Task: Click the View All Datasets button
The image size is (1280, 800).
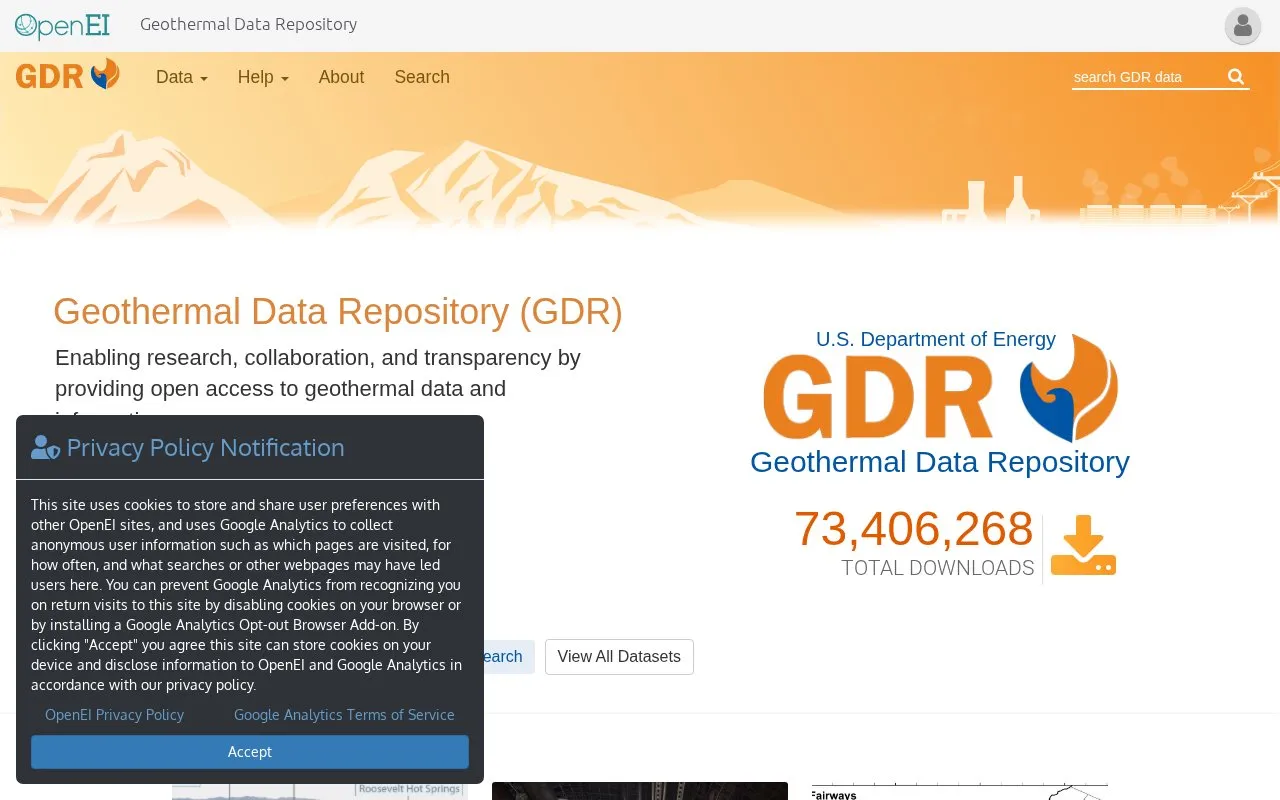Action: pyautogui.click(x=619, y=657)
